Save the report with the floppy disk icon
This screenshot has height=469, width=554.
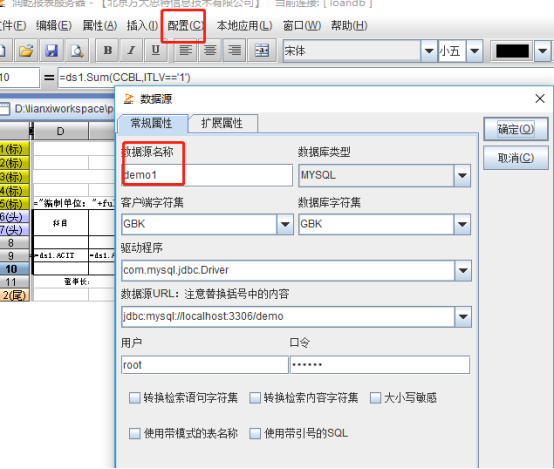51,51
